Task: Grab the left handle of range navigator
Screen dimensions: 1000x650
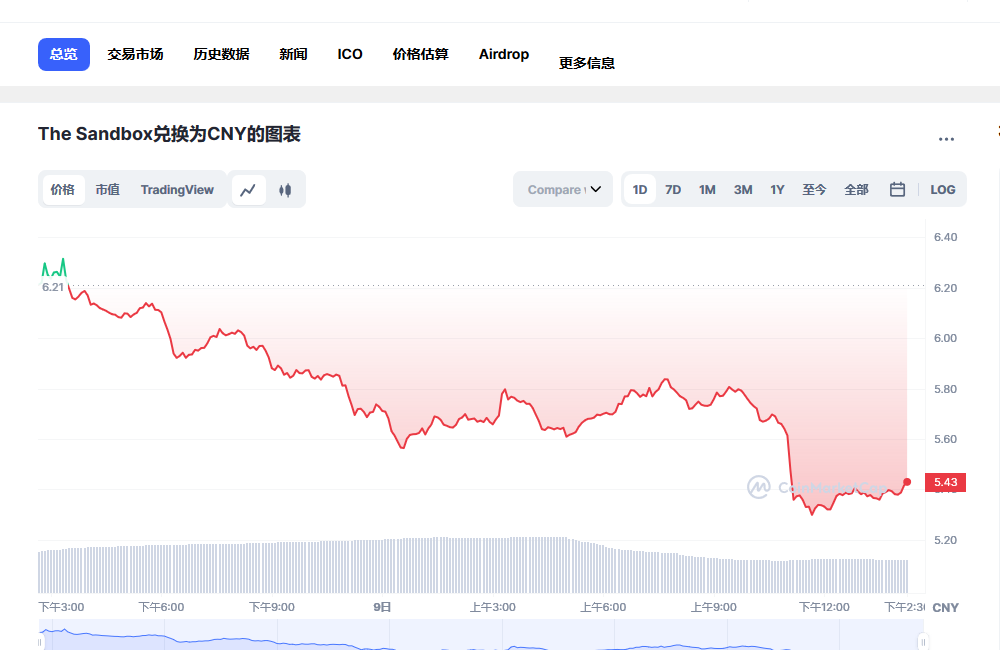Action: coord(40,642)
